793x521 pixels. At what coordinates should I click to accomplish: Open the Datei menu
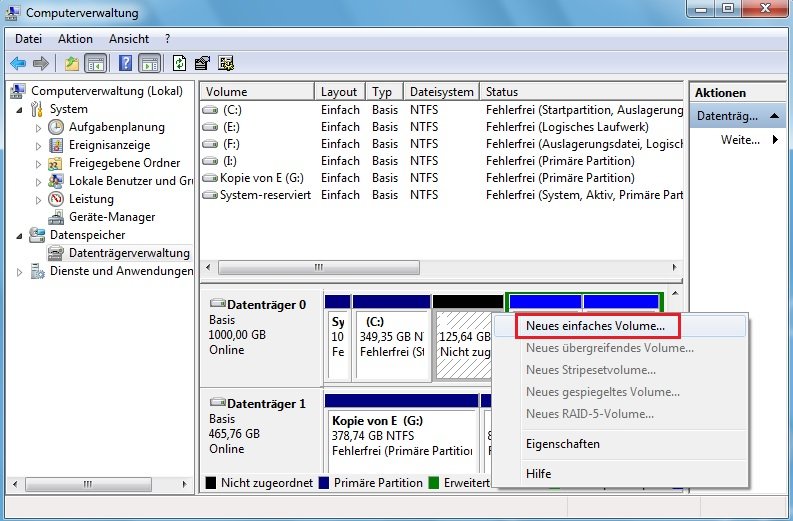coord(28,39)
